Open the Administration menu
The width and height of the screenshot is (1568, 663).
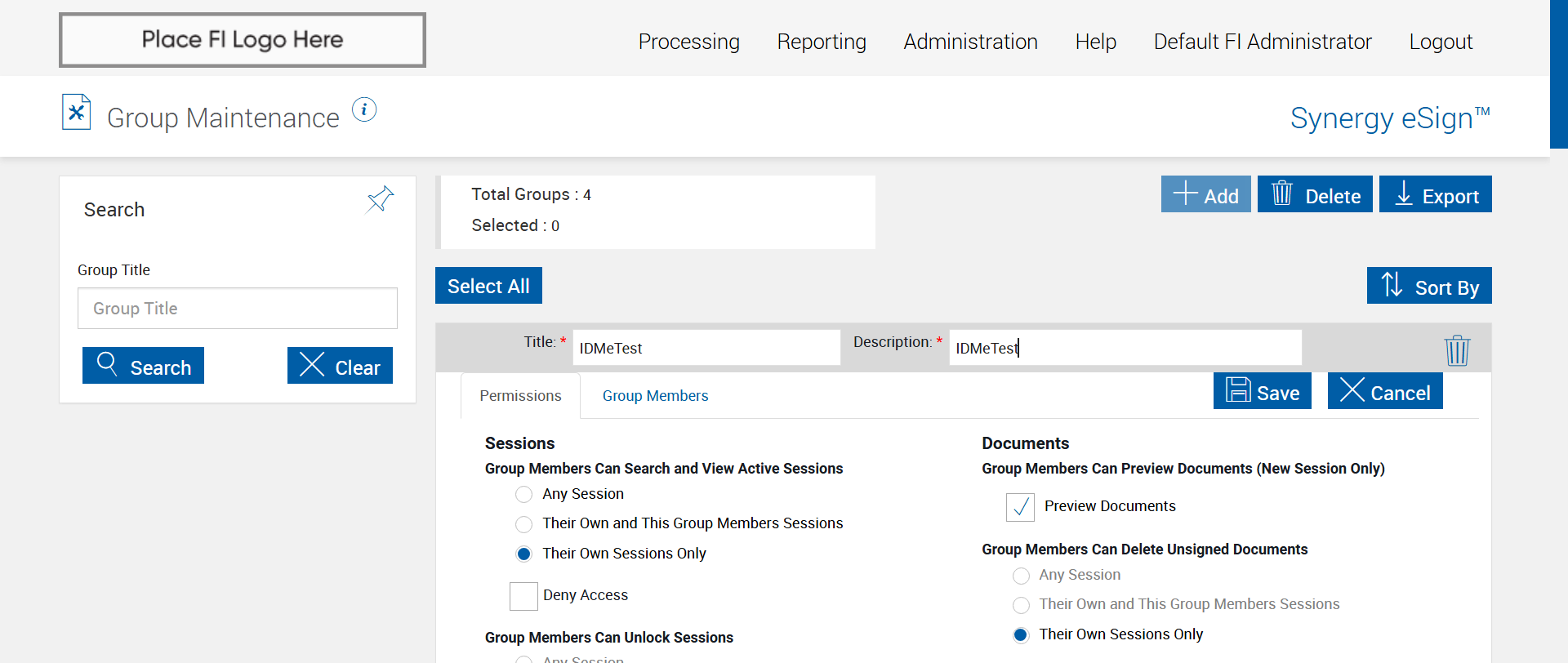pos(970,42)
